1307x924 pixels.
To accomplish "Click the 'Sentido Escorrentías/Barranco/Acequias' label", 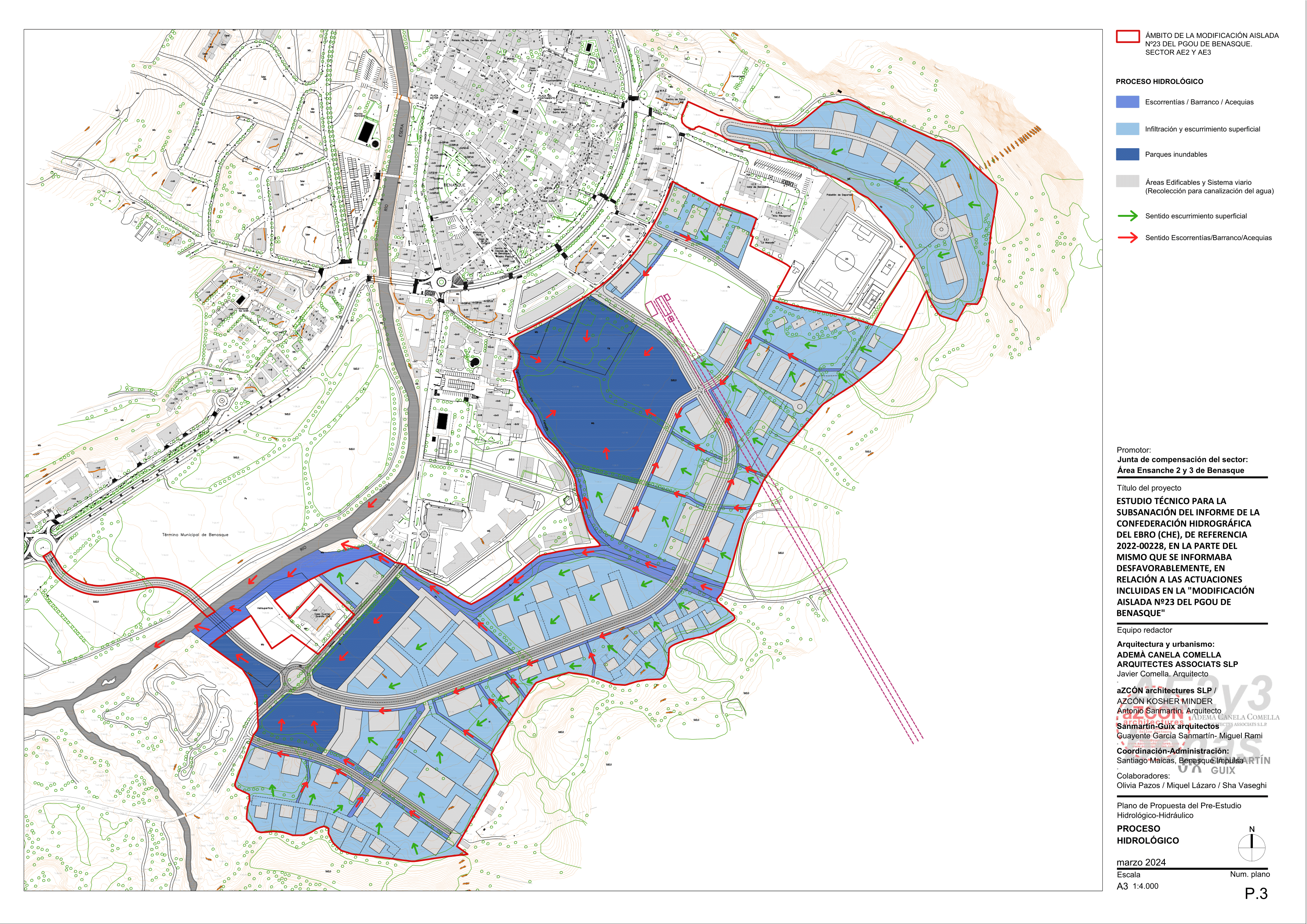I will coord(1209,237).
